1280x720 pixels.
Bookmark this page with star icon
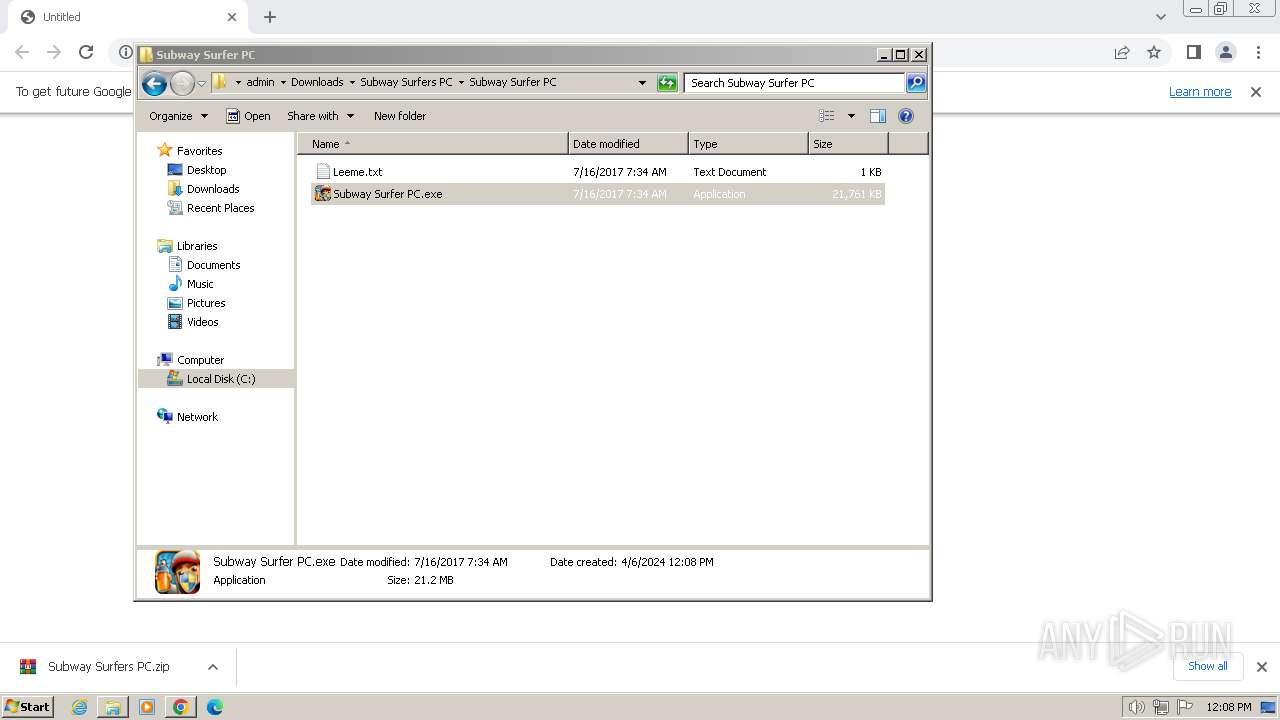click(x=1154, y=52)
